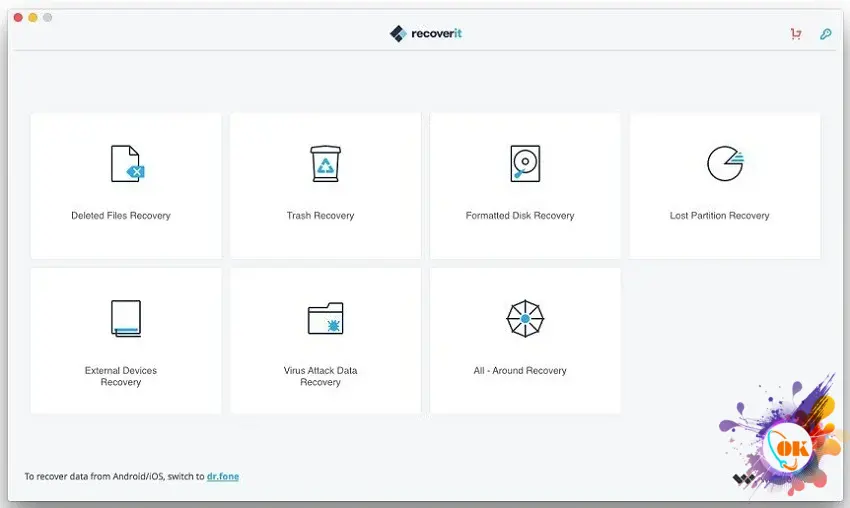Click the key registration icon
The image size is (850, 508).
click(826, 34)
